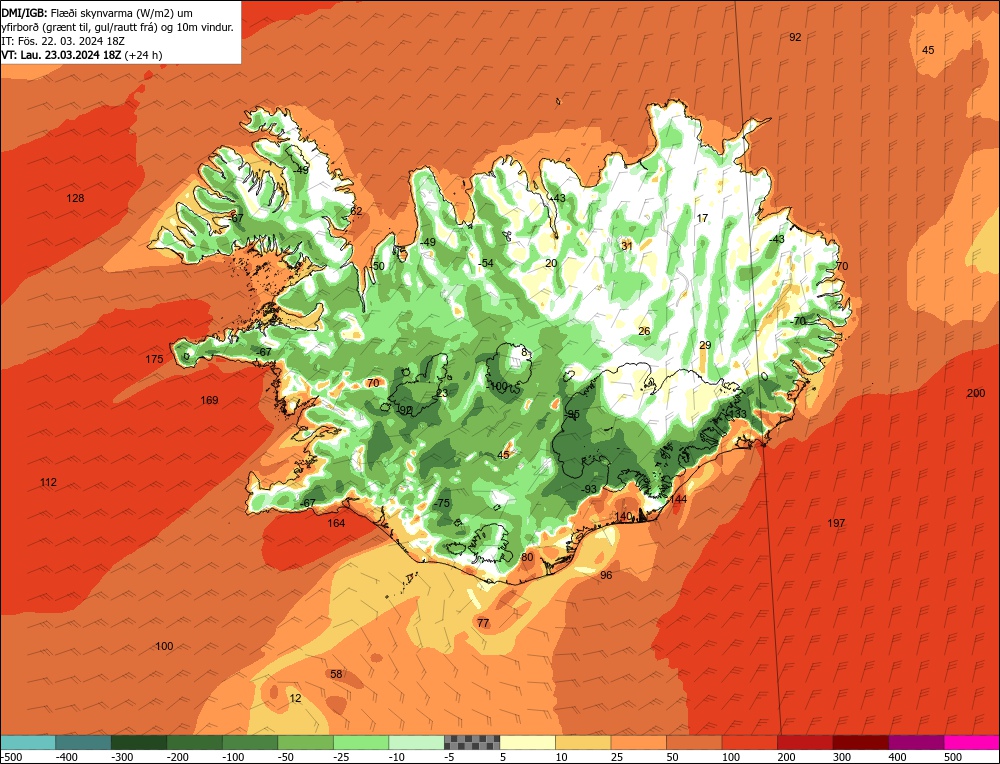Click the 77 value south of Iceland
The height and width of the screenshot is (764, 1000).
pyautogui.click(x=483, y=622)
